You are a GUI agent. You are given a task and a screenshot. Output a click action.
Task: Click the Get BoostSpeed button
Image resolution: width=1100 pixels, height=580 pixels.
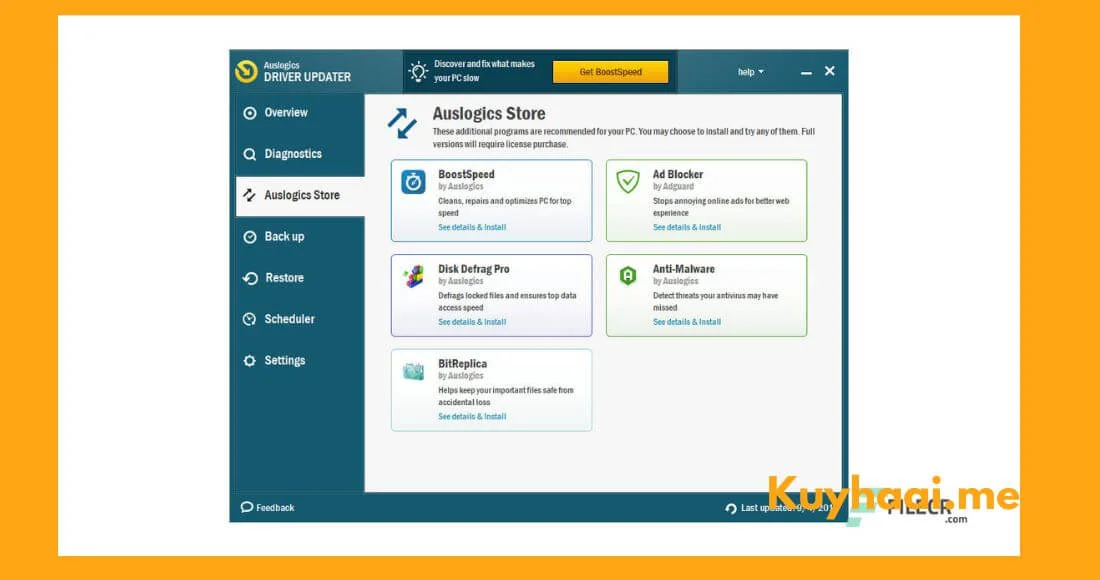[610, 72]
